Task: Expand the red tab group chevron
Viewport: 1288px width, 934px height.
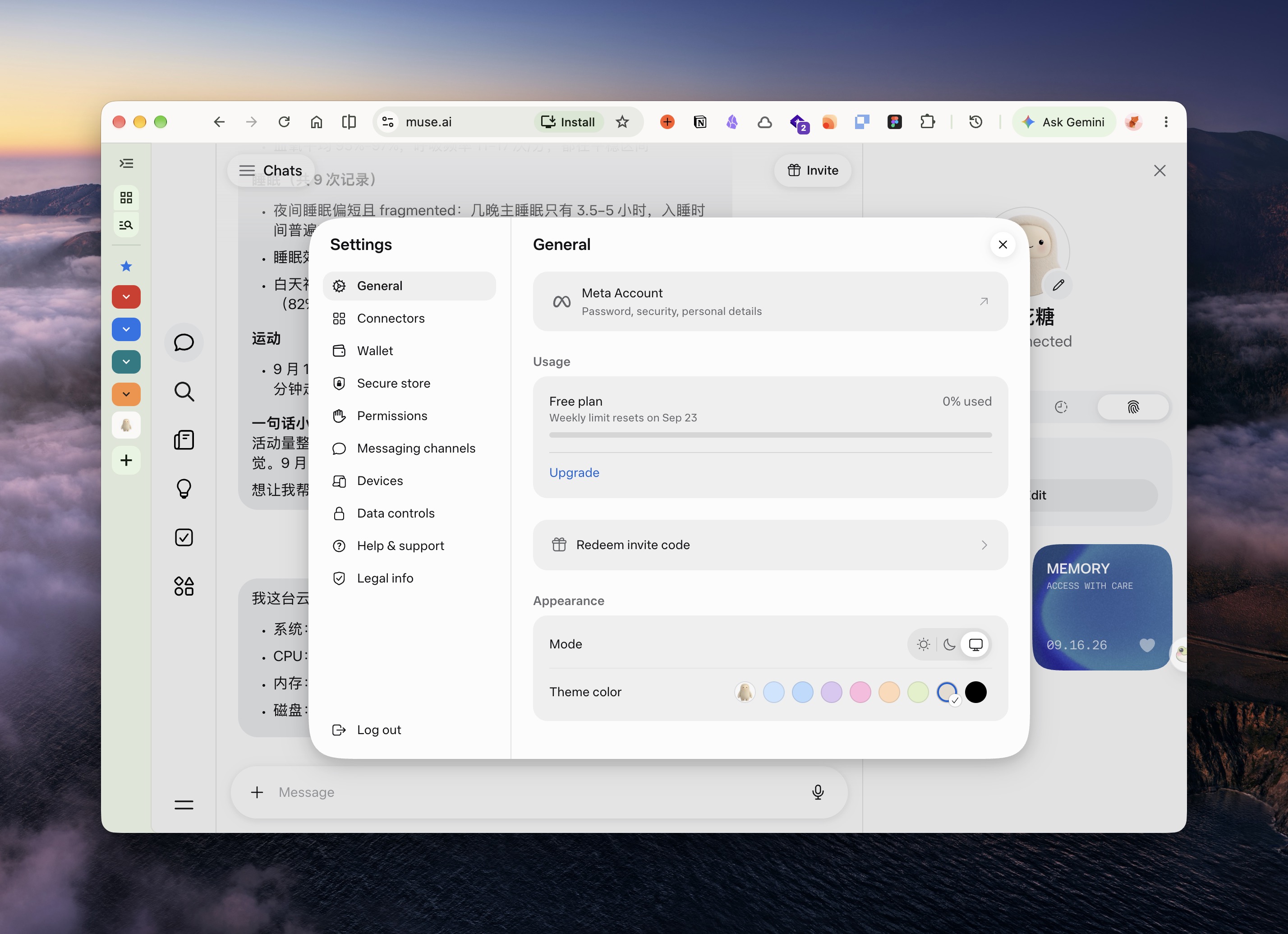Action: tap(126, 296)
